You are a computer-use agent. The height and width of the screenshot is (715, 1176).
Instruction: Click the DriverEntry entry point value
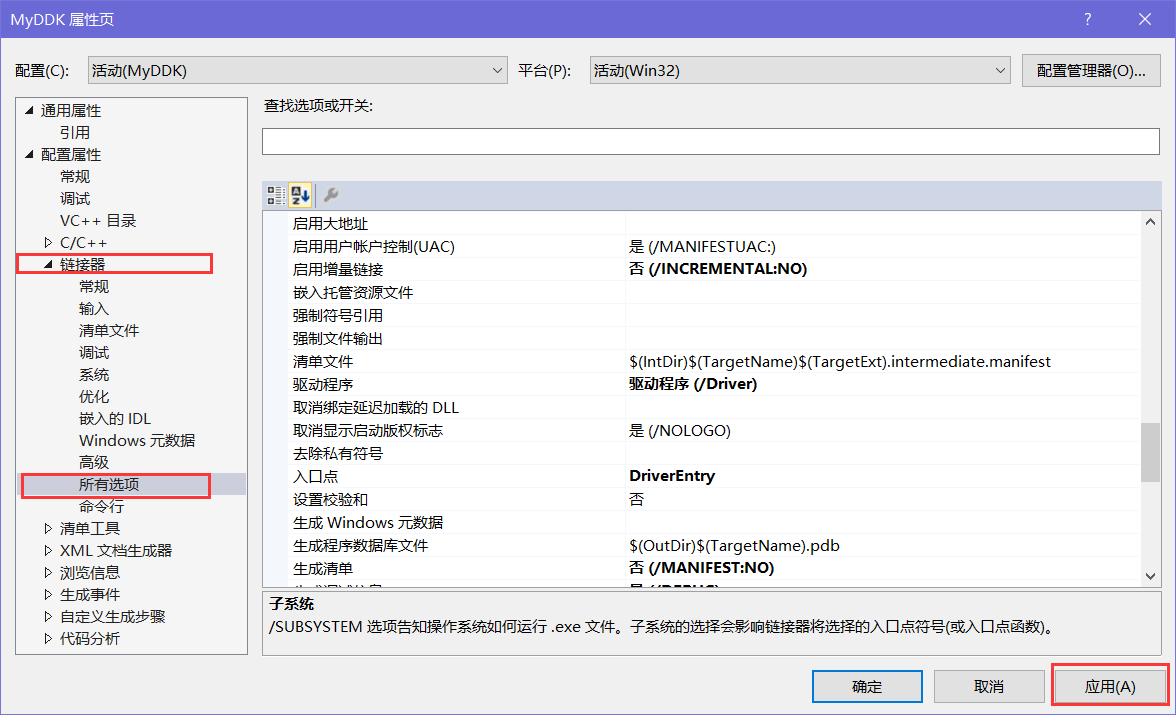(672, 476)
